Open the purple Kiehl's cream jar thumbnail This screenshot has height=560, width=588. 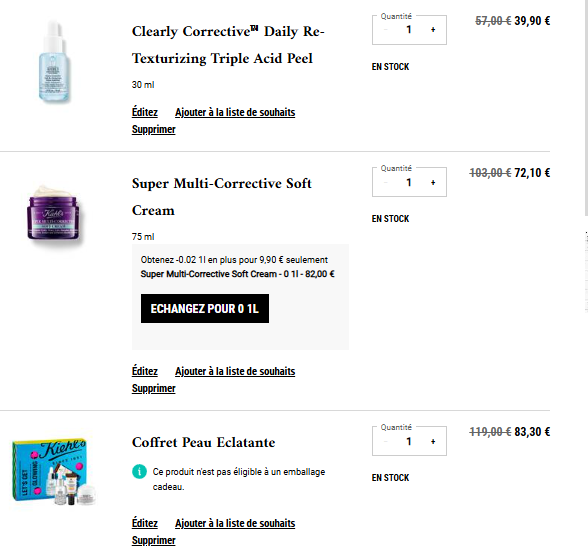point(54,213)
